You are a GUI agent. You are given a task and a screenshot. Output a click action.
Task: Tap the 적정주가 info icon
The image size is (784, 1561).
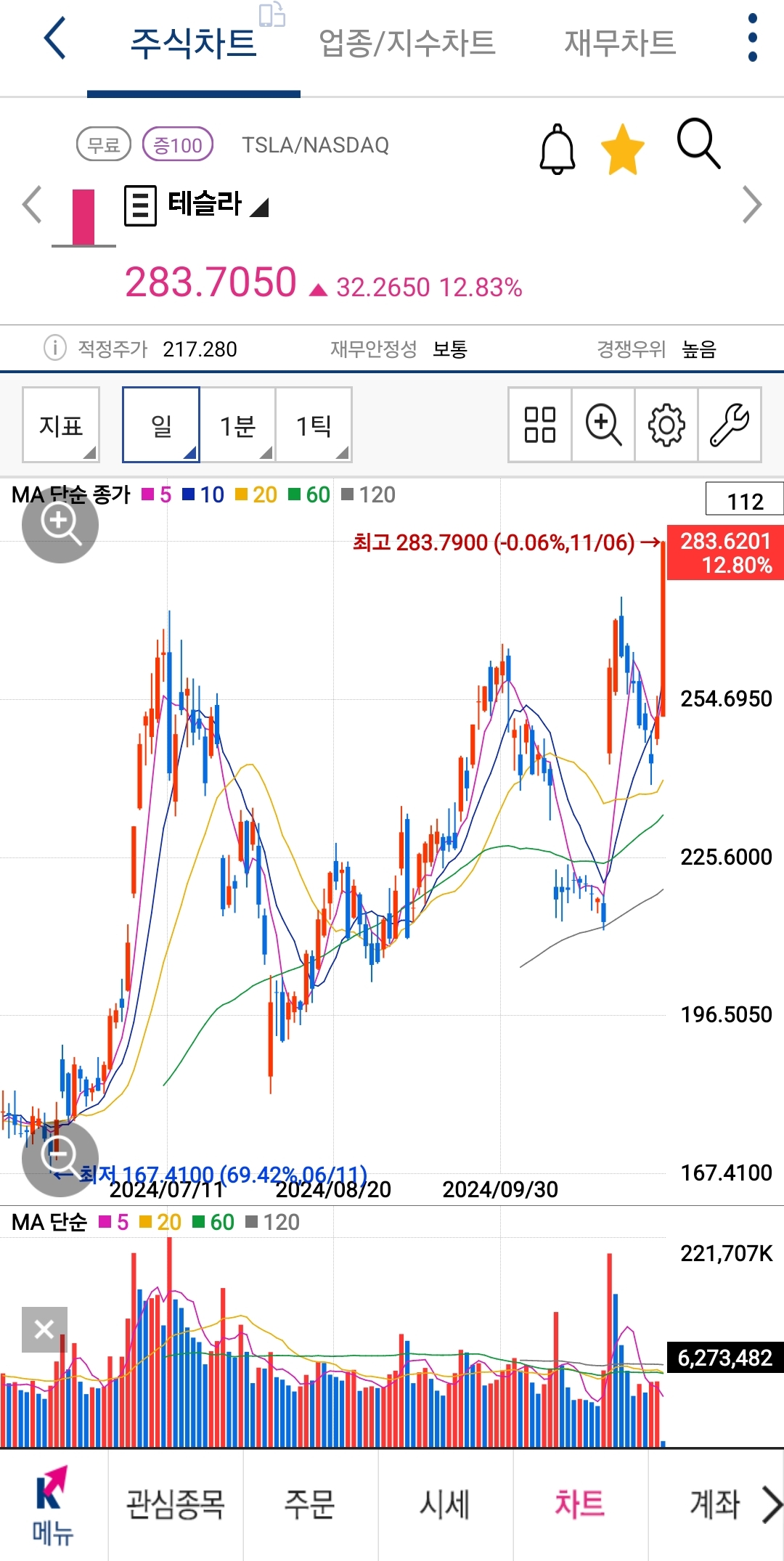click(55, 348)
